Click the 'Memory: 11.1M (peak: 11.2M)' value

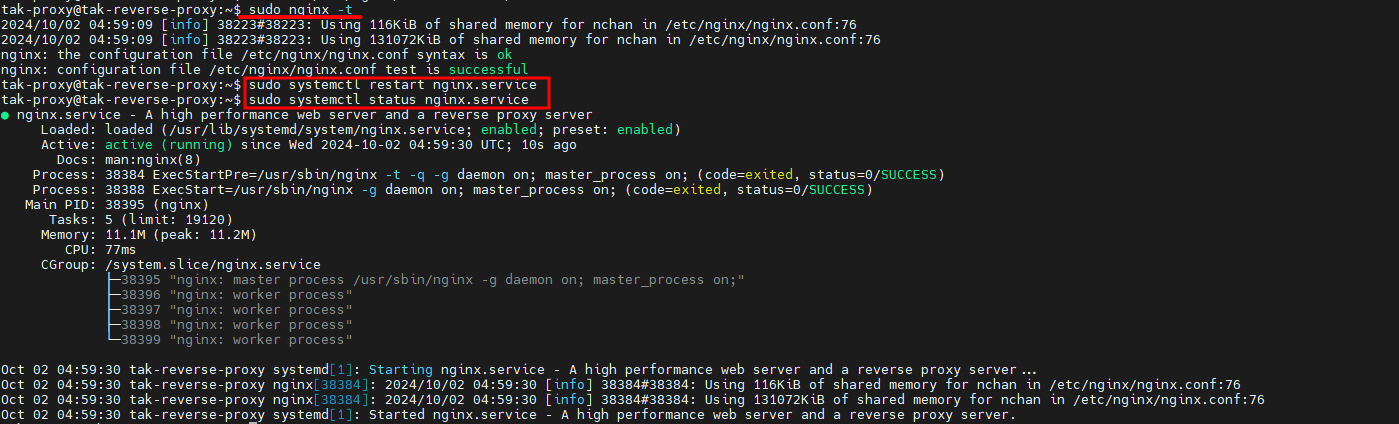[180, 235]
